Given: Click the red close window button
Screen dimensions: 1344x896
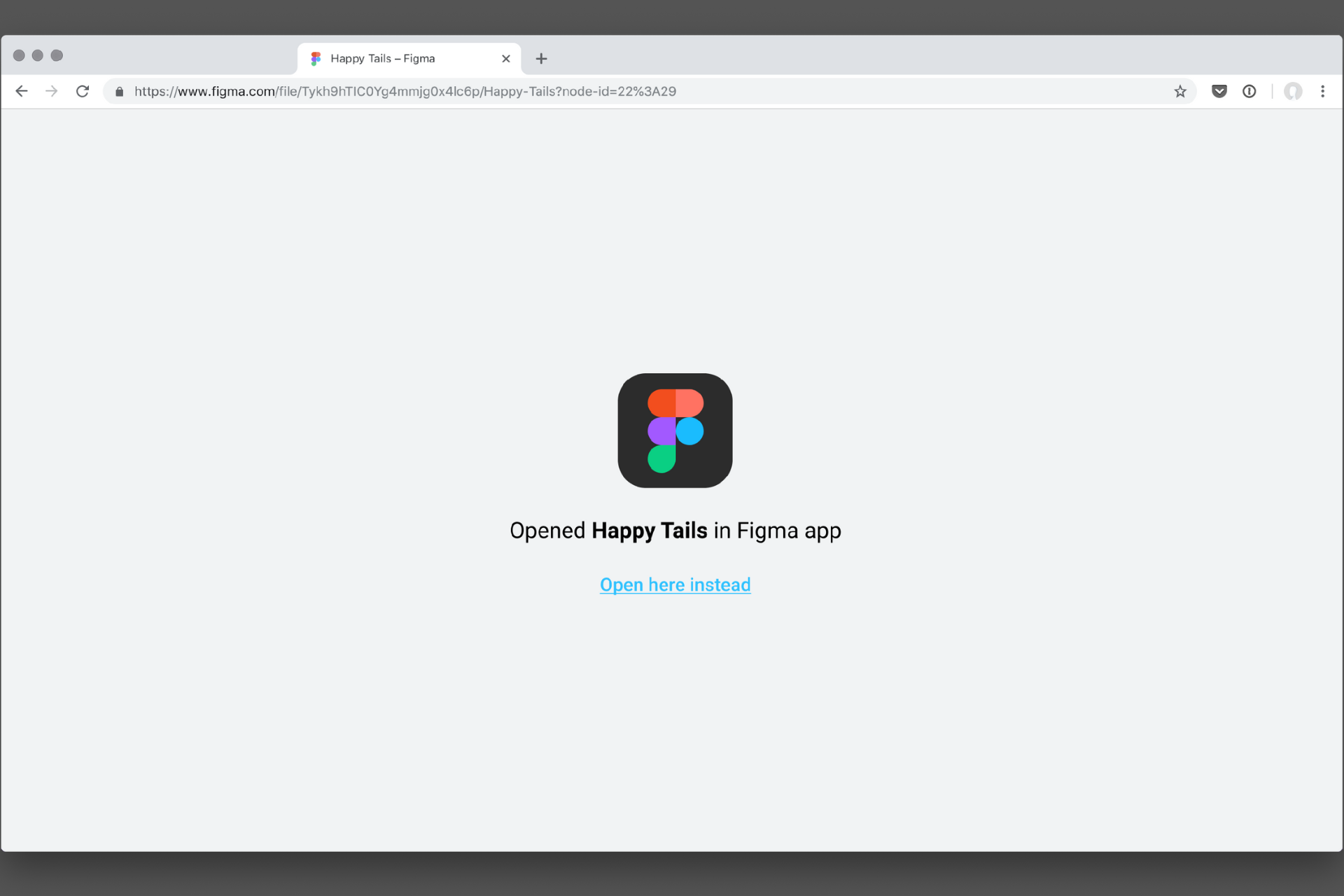Looking at the screenshot, I should 19,55.
